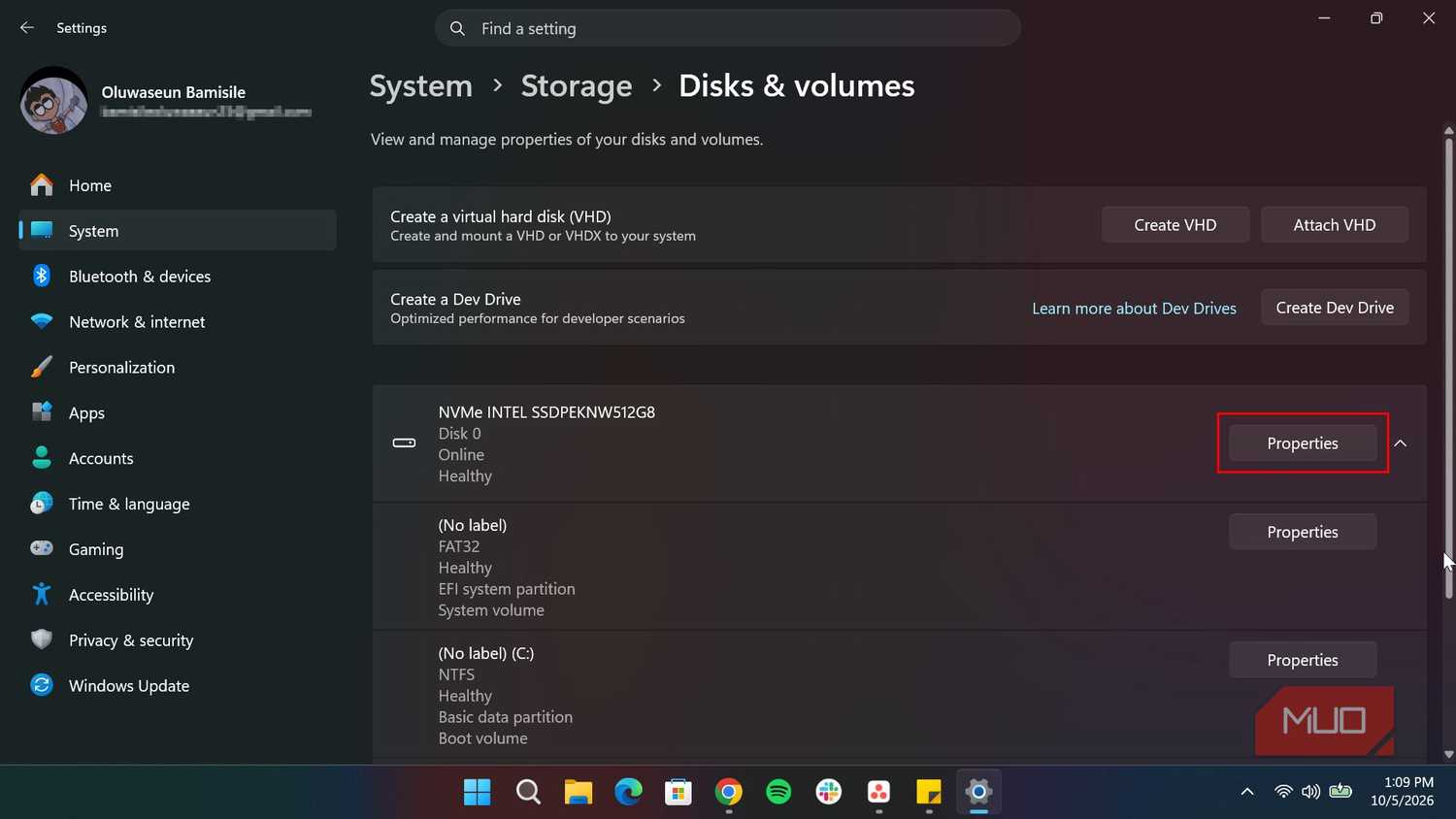The width and height of the screenshot is (1456, 819).
Task: Go to Storage in the breadcrumb
Action: pyautogui.click(x=577, y=86)
